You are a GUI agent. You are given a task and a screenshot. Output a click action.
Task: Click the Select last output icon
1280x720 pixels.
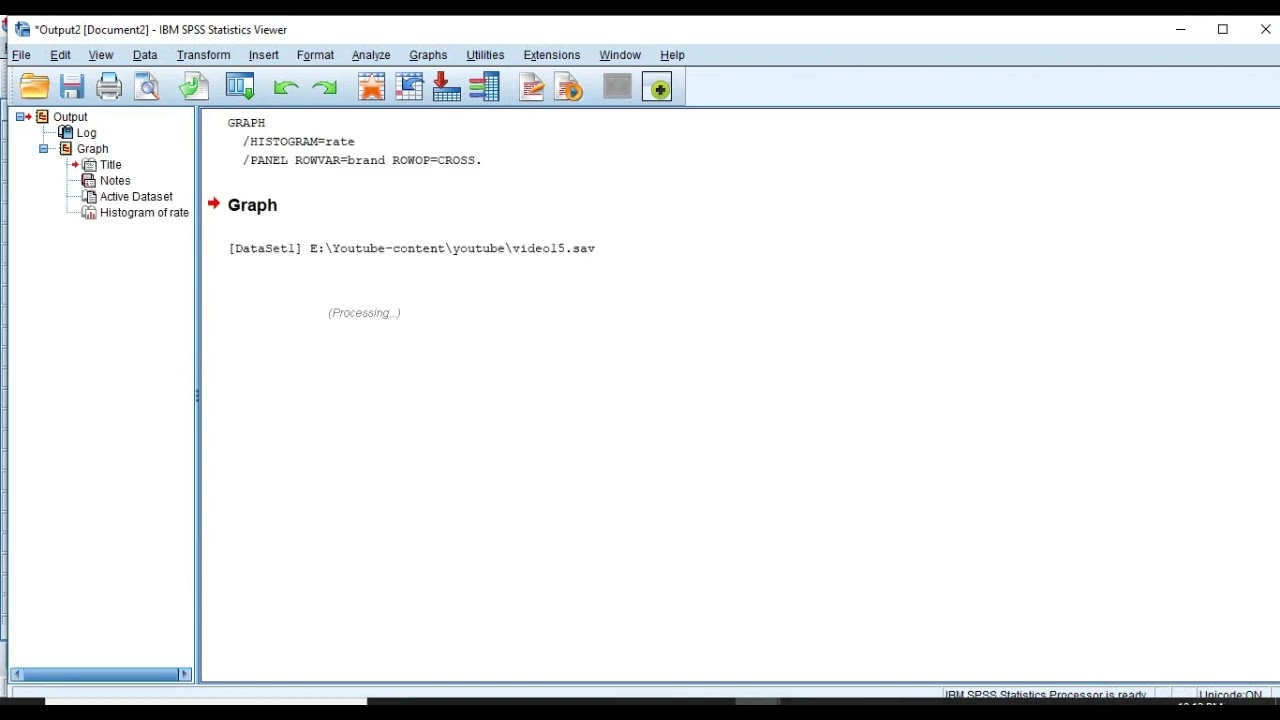click(532, 87)
